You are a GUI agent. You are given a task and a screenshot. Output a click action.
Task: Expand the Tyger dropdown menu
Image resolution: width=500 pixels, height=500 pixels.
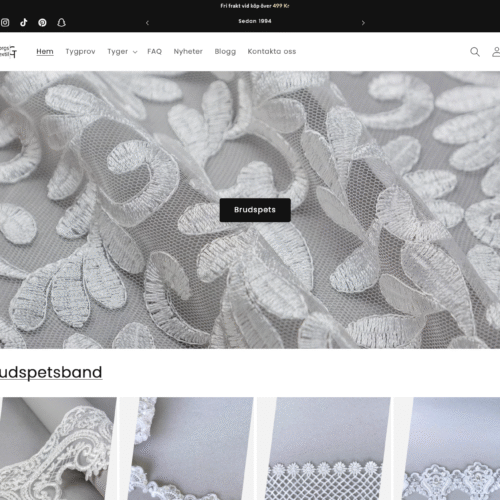(122, 52)
